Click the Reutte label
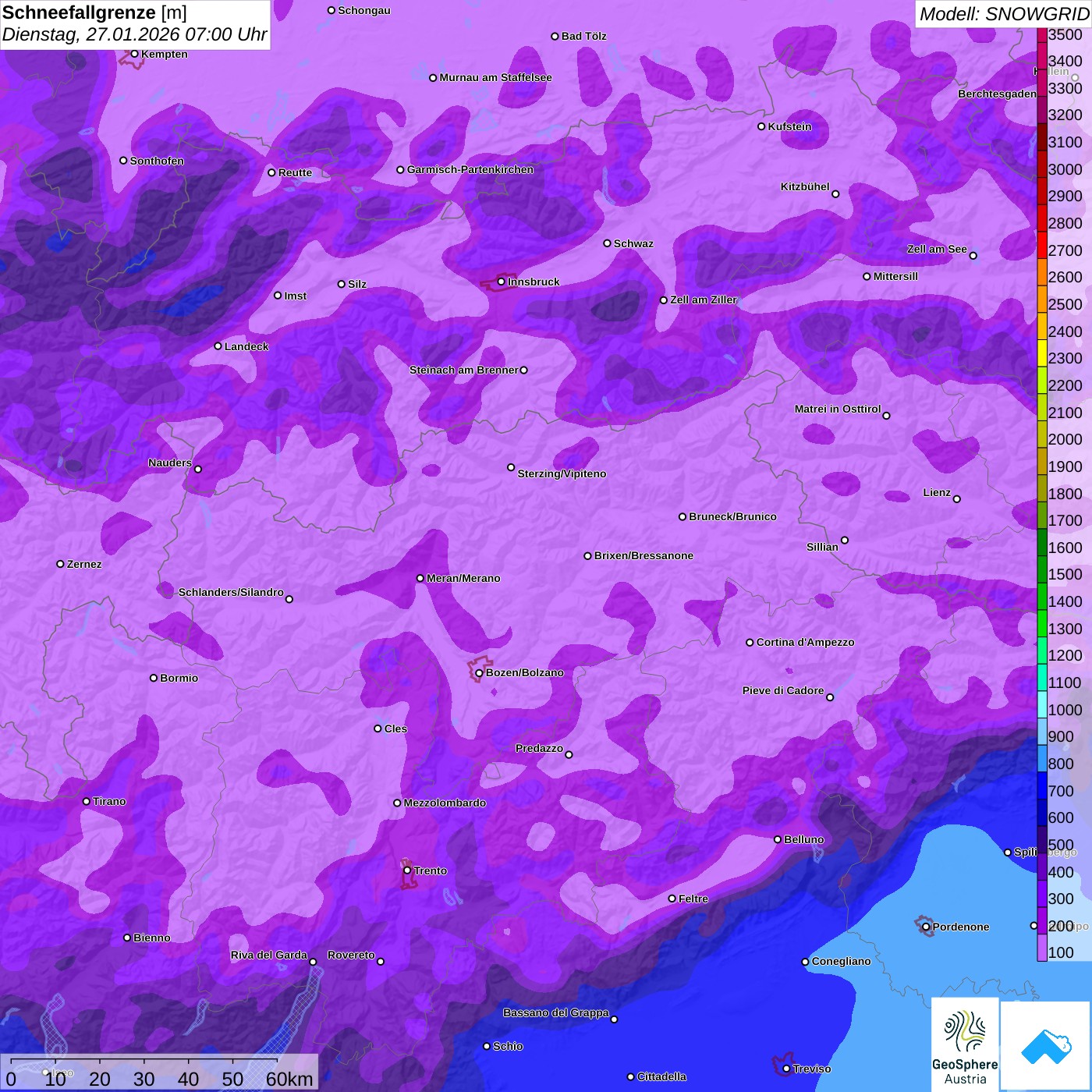This screenshot has width=1092, height=1092. coord(295,172)
